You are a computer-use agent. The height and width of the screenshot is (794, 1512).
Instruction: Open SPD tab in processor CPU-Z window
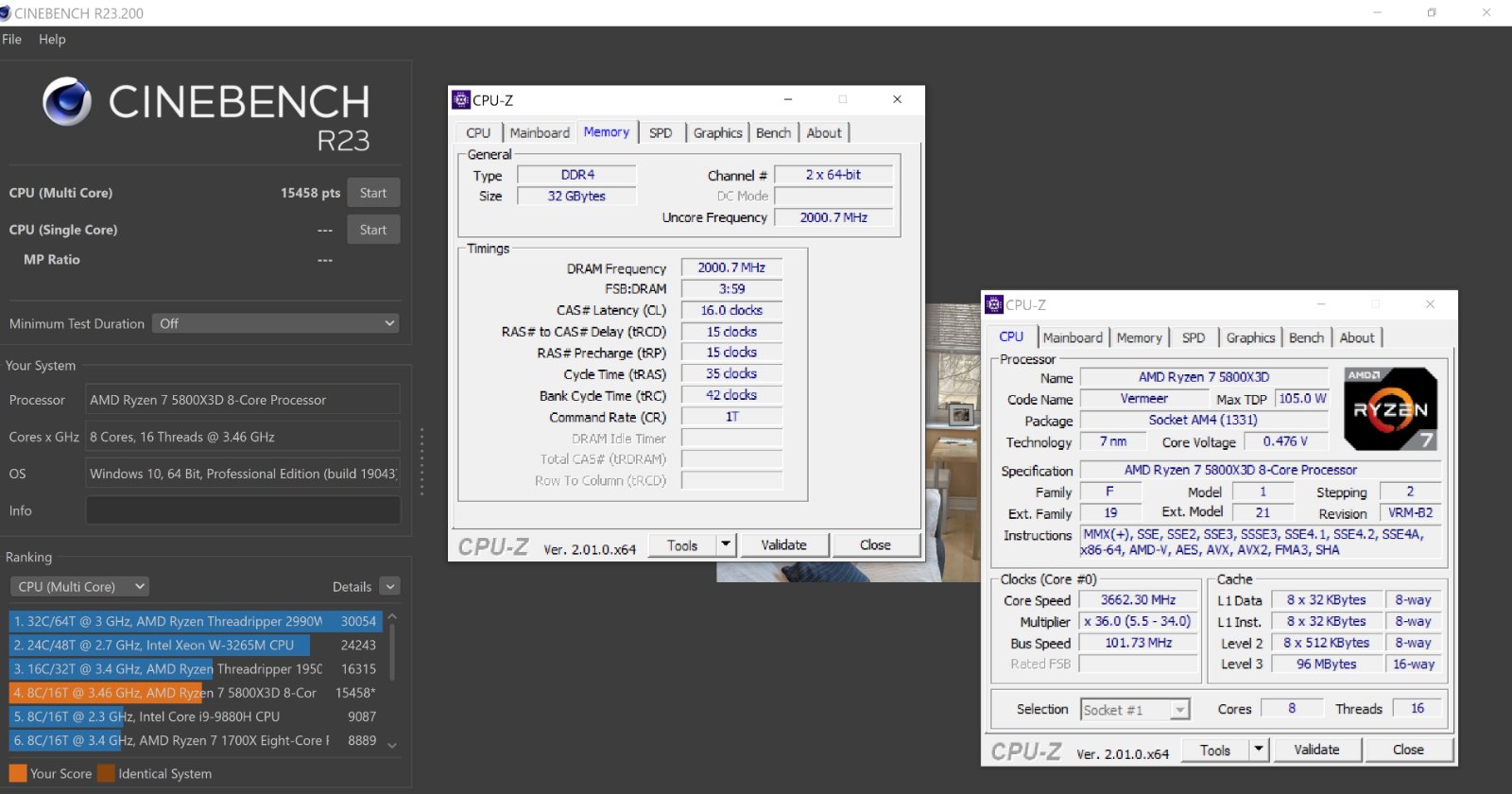click(1194, 337)
